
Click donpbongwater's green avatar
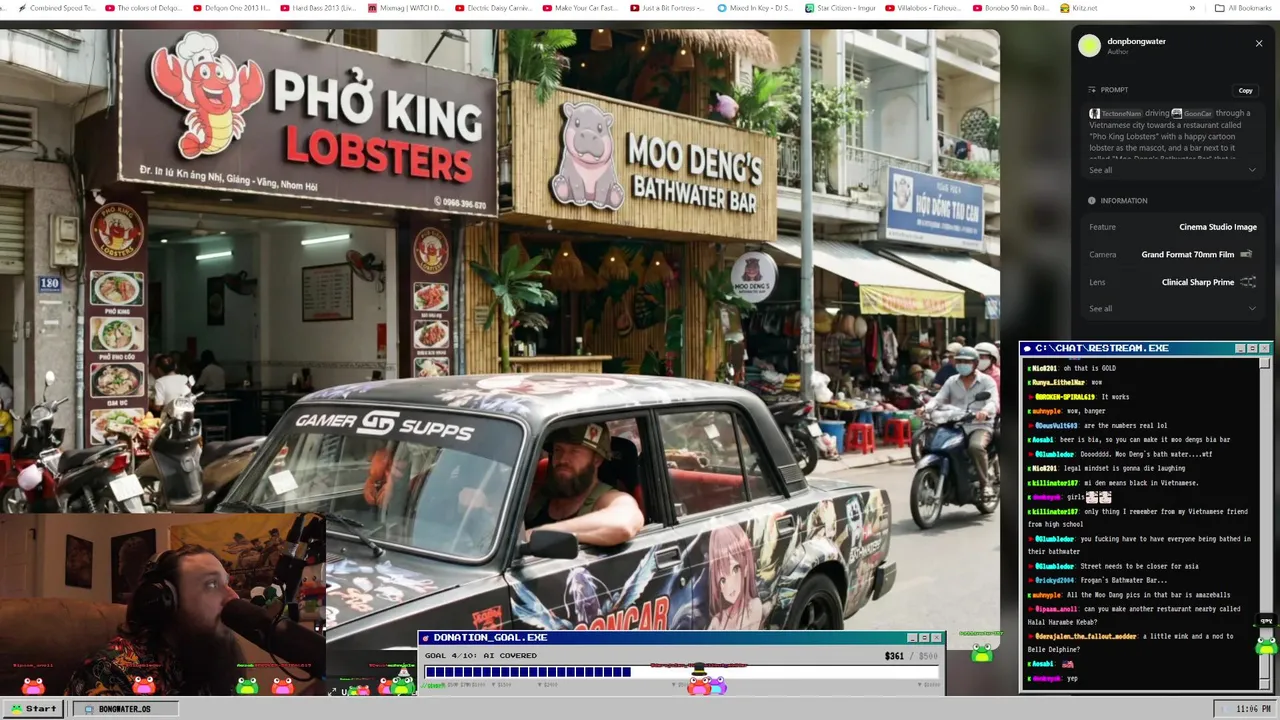(x=1089, y=45)
